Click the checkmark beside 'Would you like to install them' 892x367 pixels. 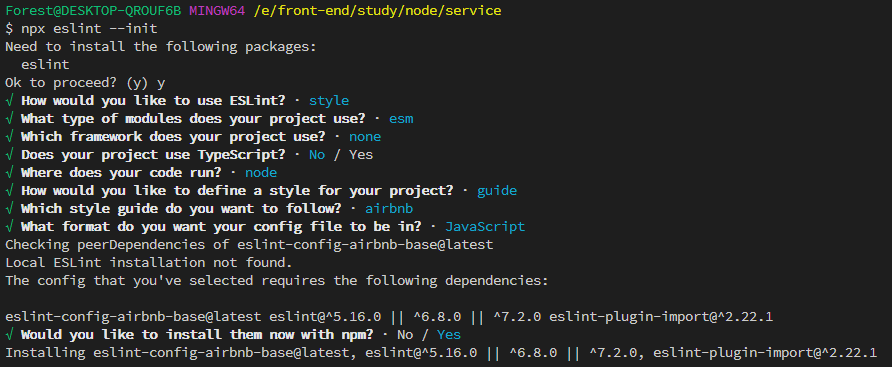click(9, 335)
